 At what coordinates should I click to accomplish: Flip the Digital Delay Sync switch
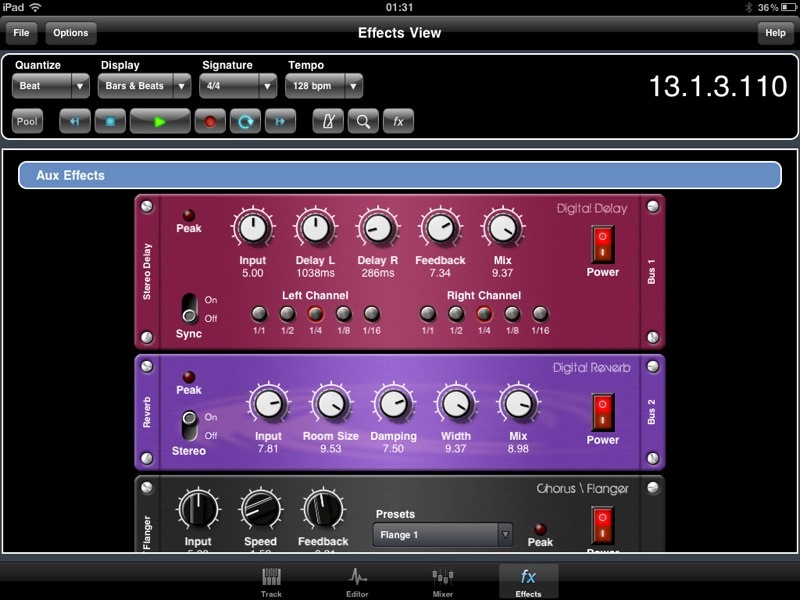[189, 309]
